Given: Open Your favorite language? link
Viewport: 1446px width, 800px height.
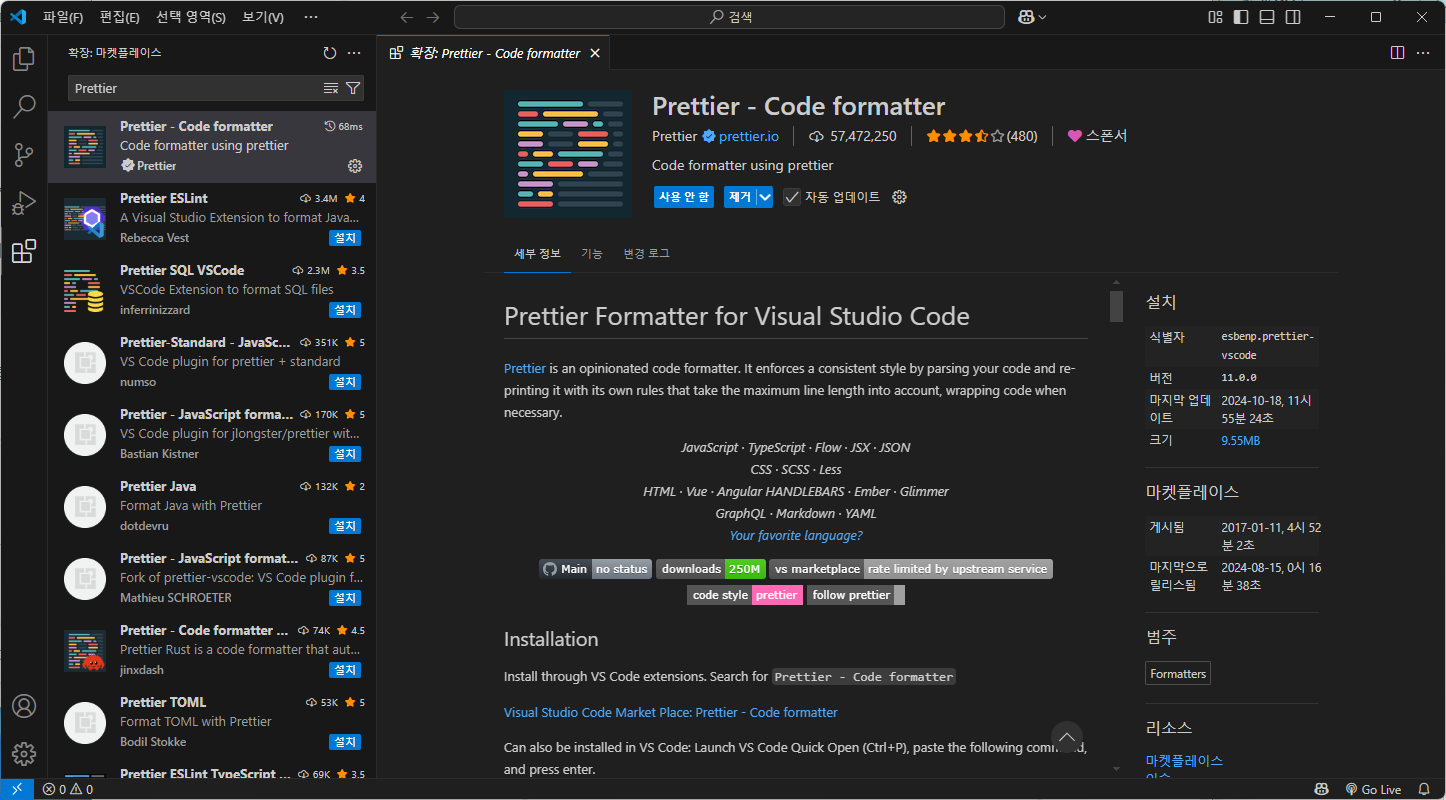Looking at the screenshot, I should pos(796,535).
